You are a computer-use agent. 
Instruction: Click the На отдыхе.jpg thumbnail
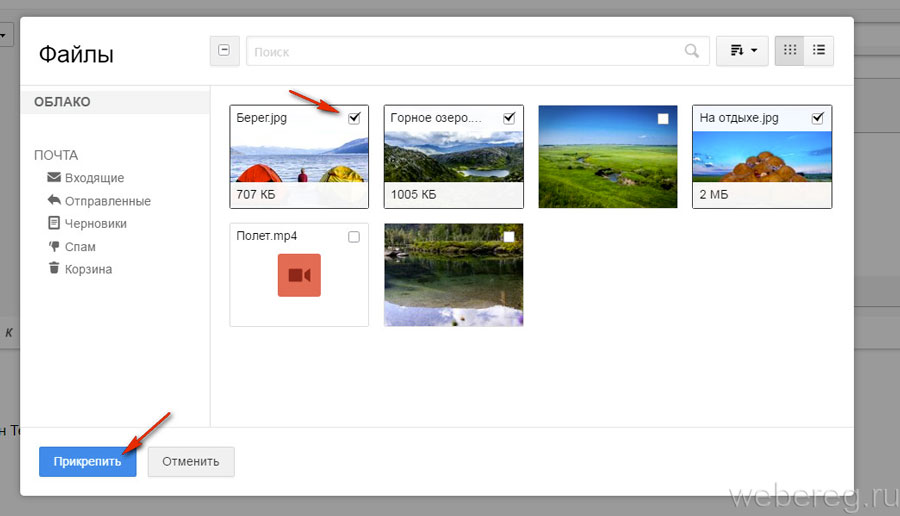(762, 157)
